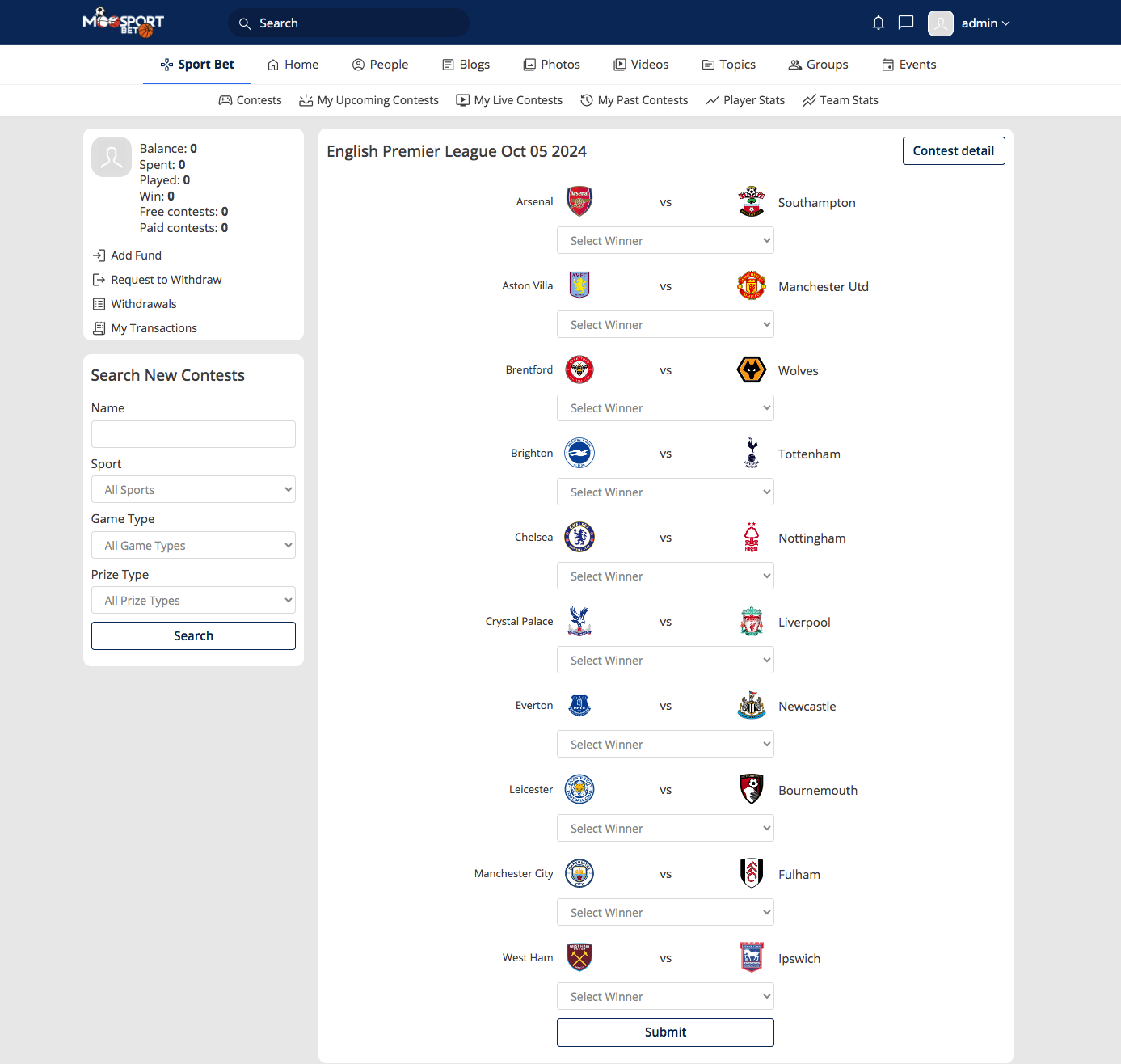Click the Nottingham Forest crest
Viewport: 1121px width, 1064px height.
point(752,537)
